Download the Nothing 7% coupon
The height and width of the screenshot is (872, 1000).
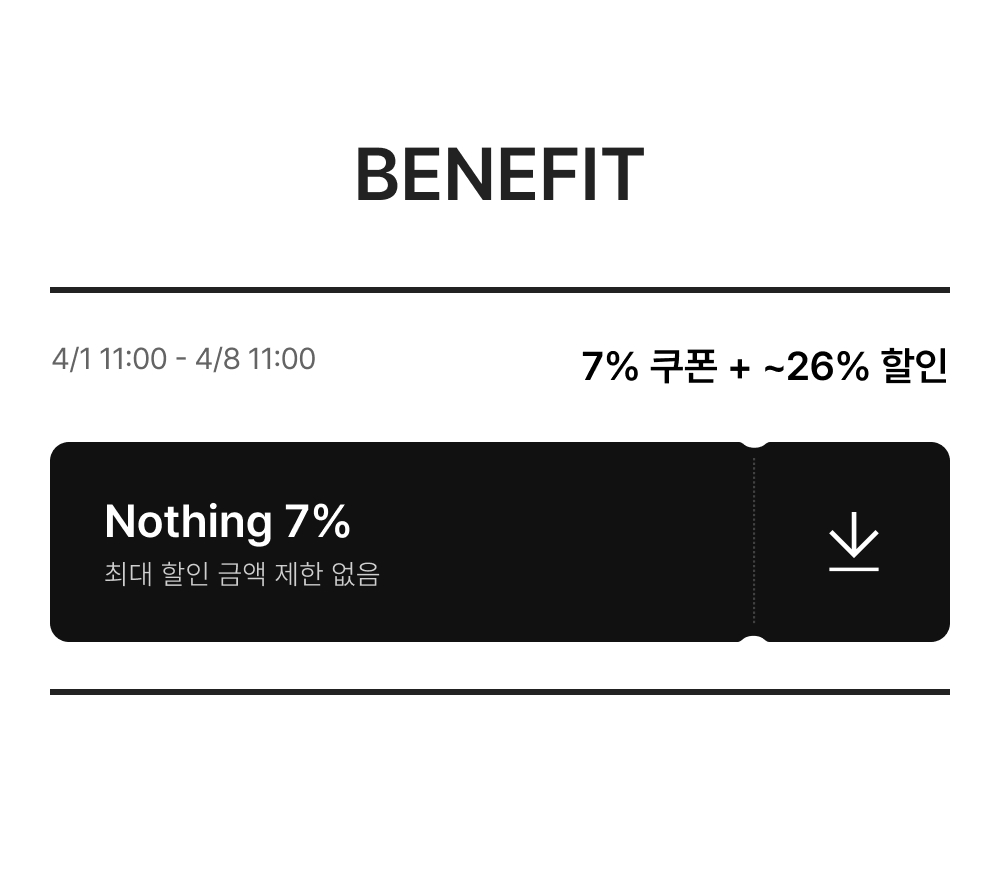click(853, 541)
